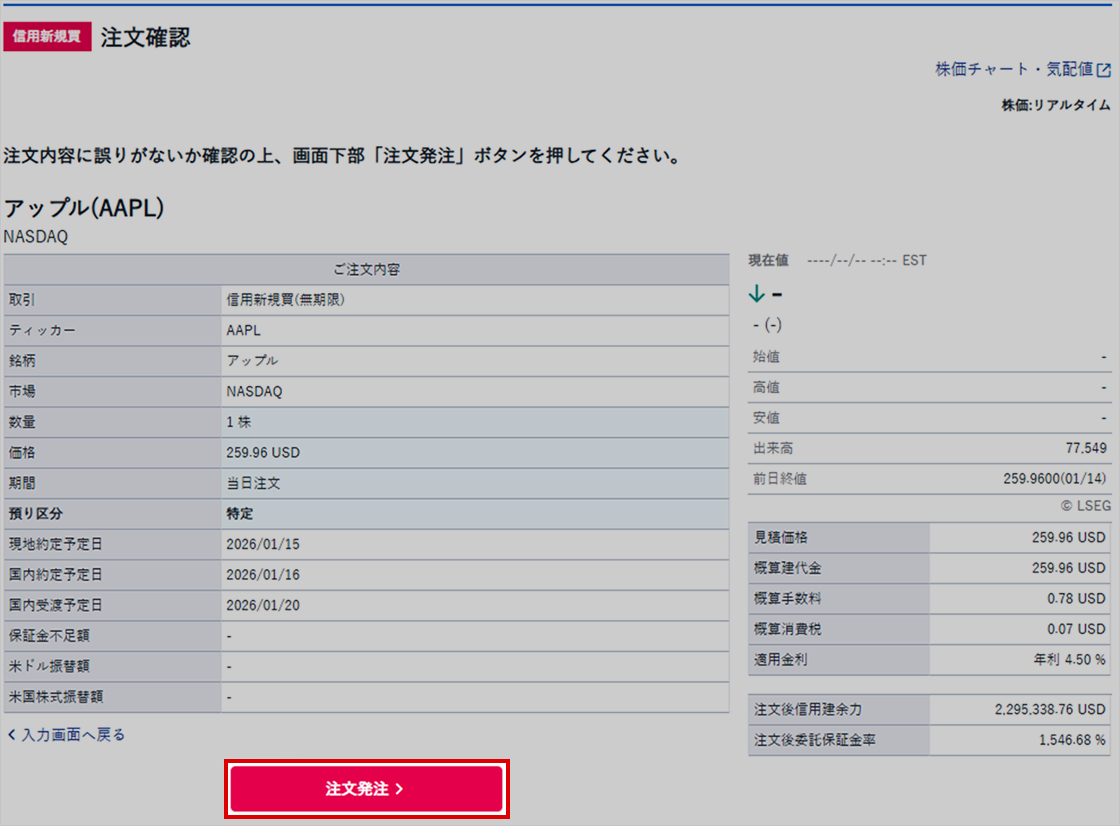Click the 前日終値 previous close value
This screenshot has width=1120, height=826.
1054,479
